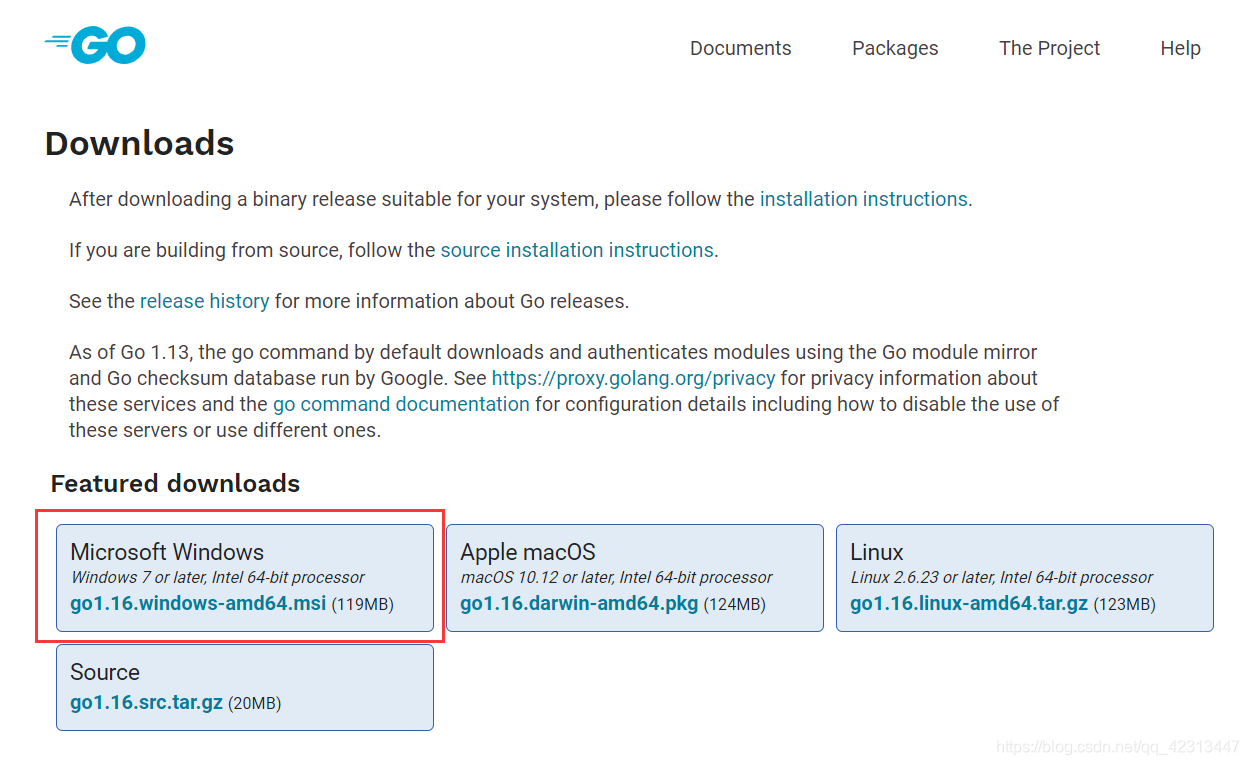
Task: Follow the source installation instructions link
Action: [577, 250]
